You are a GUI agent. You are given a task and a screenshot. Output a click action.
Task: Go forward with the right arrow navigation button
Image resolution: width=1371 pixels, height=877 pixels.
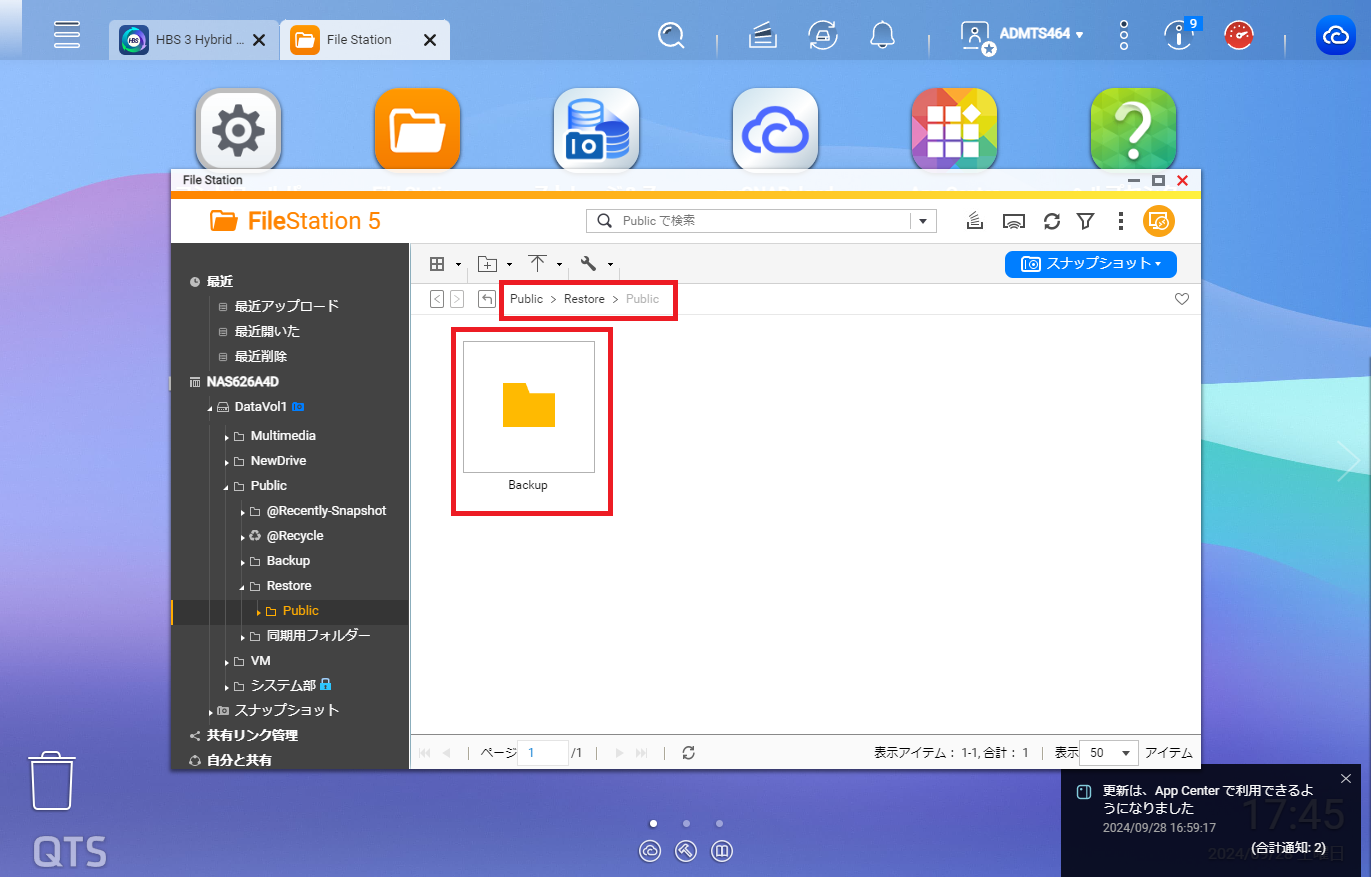(x=457, y=299)
